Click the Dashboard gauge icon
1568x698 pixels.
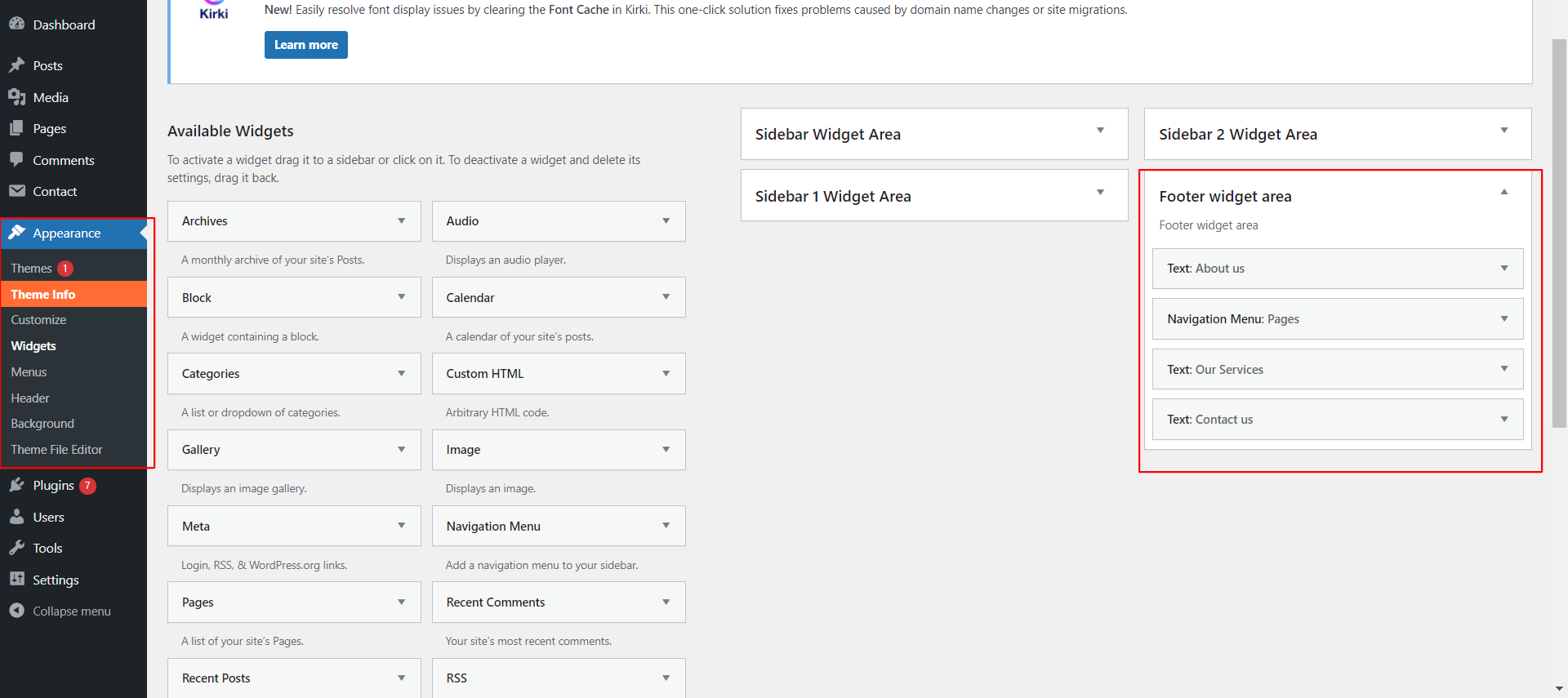point(16,24)
